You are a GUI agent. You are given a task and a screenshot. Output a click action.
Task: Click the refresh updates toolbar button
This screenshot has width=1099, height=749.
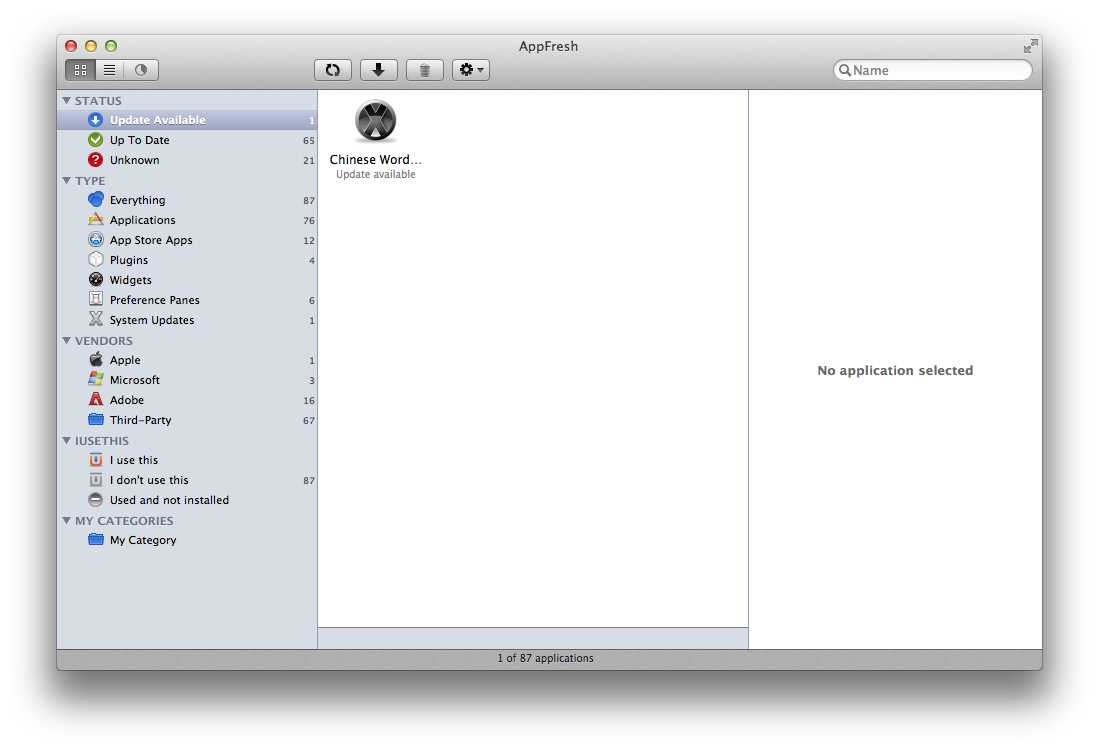point(333,70)
